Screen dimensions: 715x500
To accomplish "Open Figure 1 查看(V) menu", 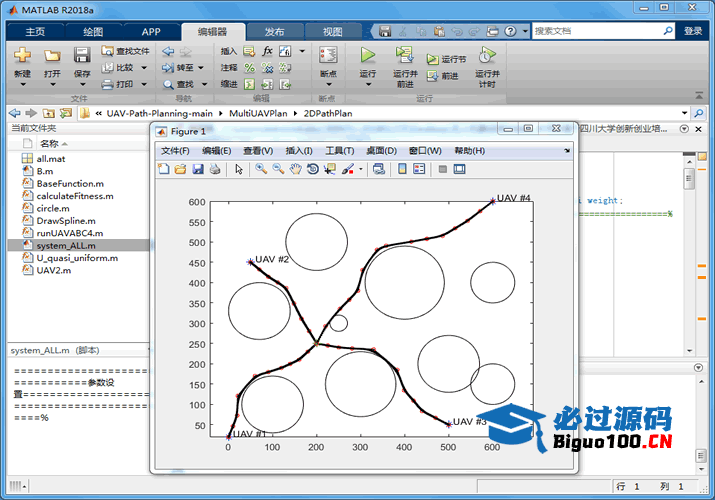I will click(258, 151).
